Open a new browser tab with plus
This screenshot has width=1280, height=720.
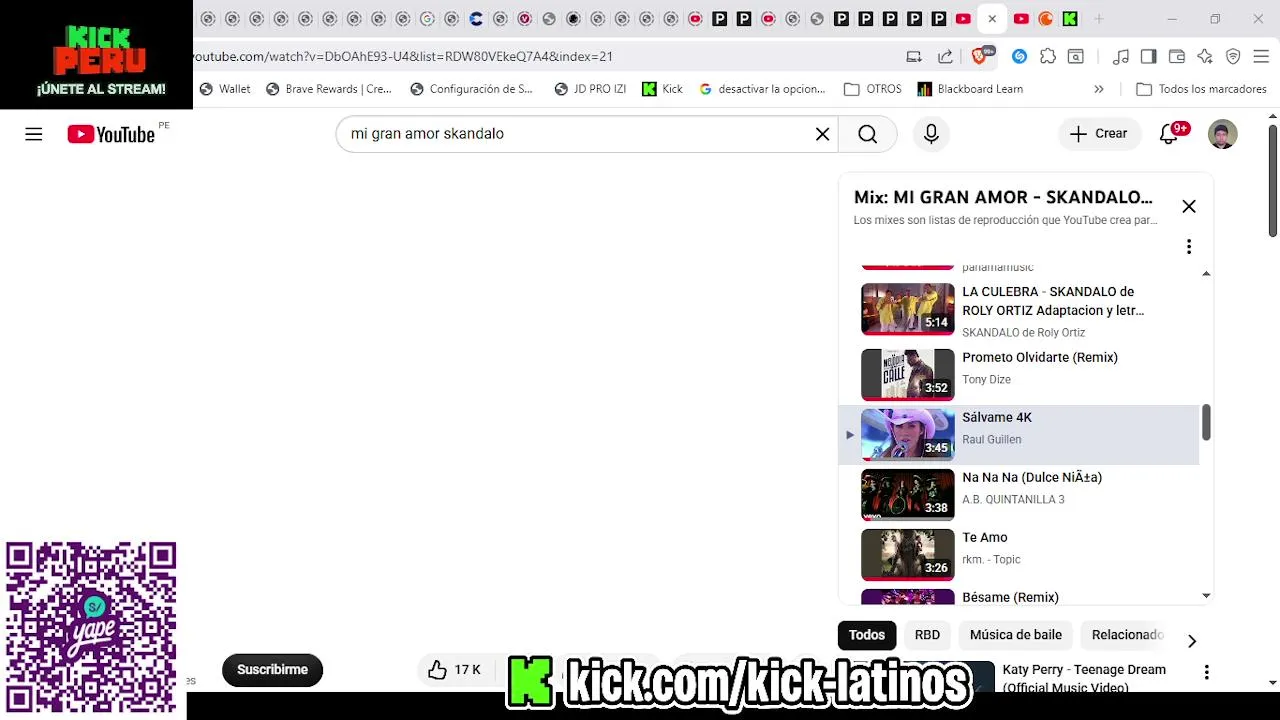coord(1099,19)
